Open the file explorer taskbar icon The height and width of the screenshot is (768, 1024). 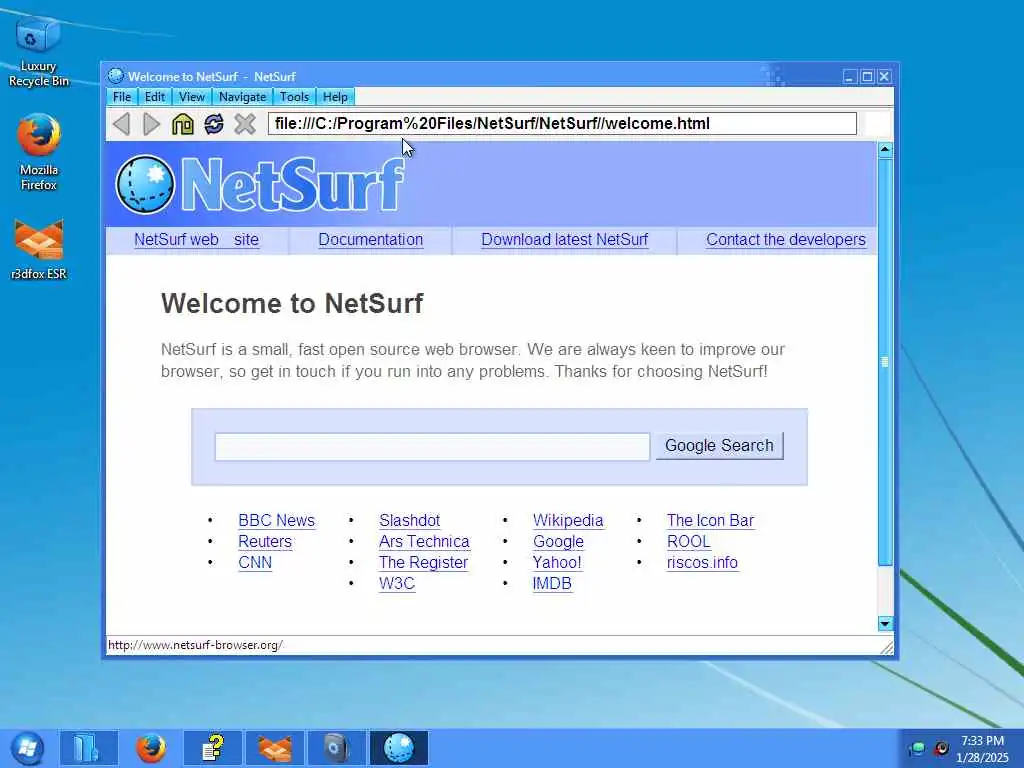[x=89, y=748]
